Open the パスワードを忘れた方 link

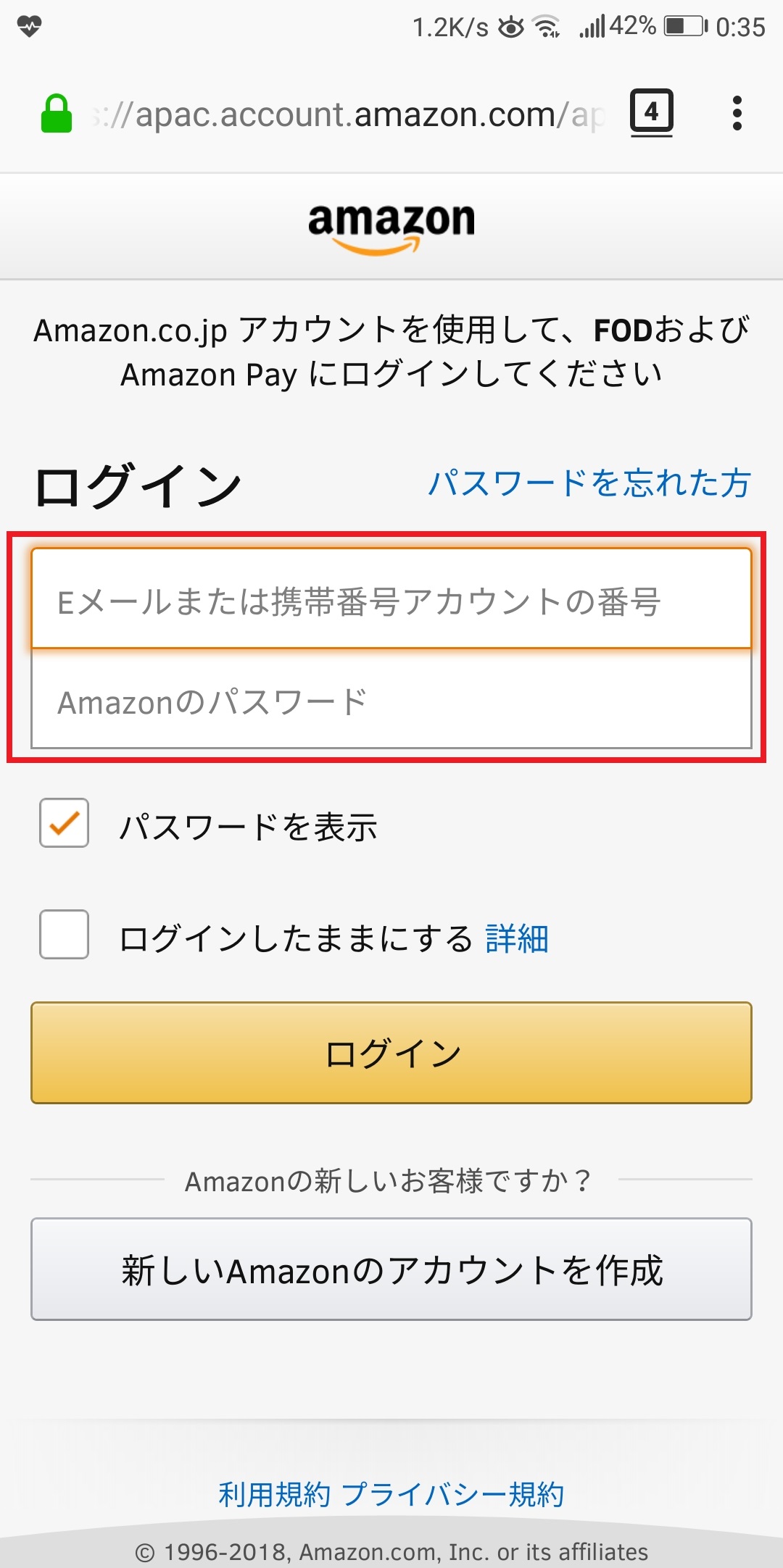[589, 483]
